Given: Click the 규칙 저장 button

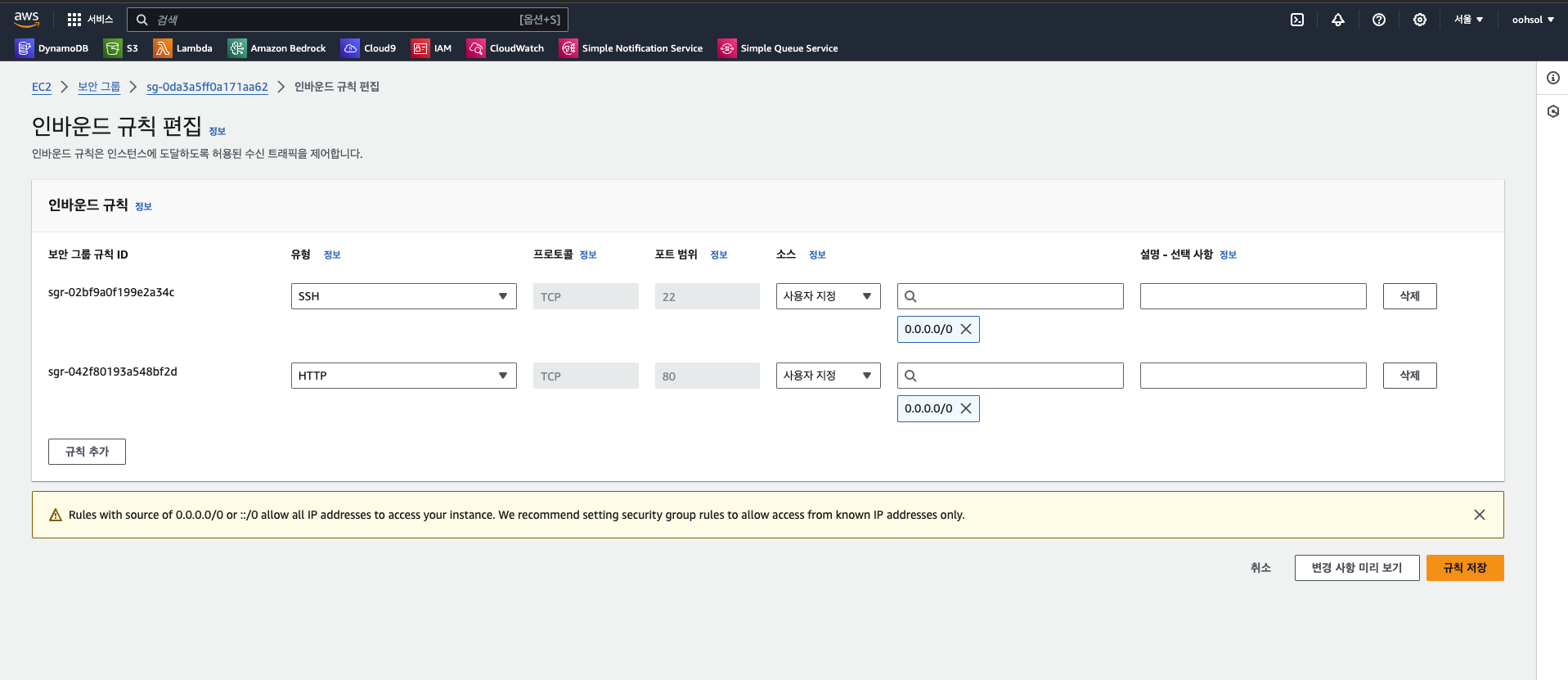Looking at the screenshot, I should (x=1464, y=568).
